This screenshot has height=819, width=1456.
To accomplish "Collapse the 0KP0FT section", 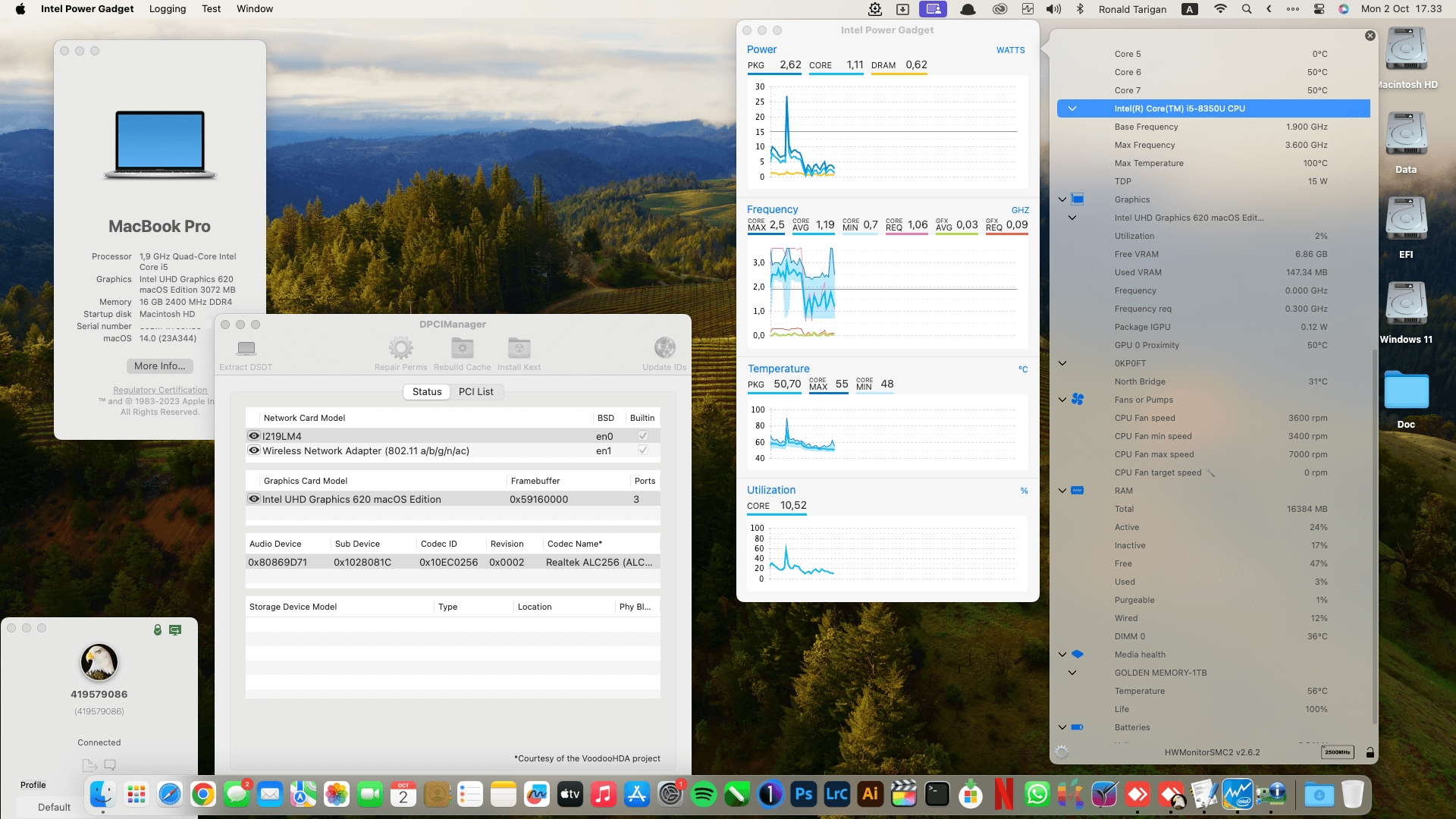I will point(1062,363).
